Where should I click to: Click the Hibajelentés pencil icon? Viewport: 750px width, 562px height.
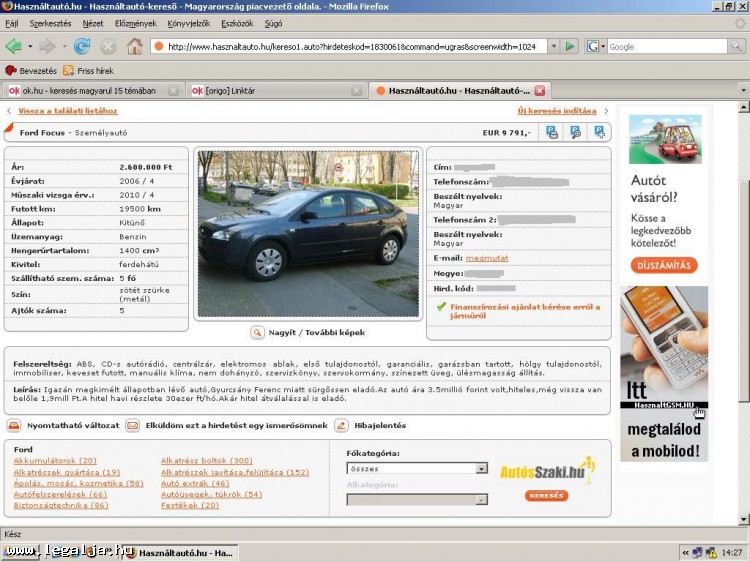coord(341,425)
